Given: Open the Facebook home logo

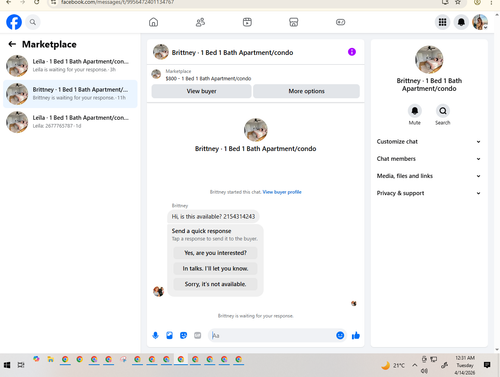Looking at the screenshot, I should click(14, 22).
